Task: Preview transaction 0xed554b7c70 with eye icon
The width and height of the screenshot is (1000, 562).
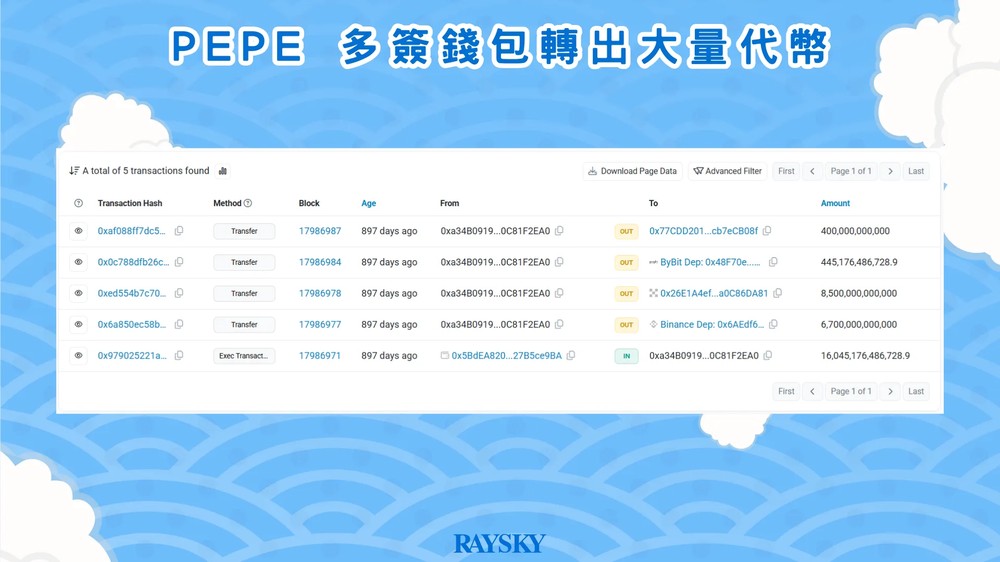Action: pyautogui.click(x=78, y=293)
